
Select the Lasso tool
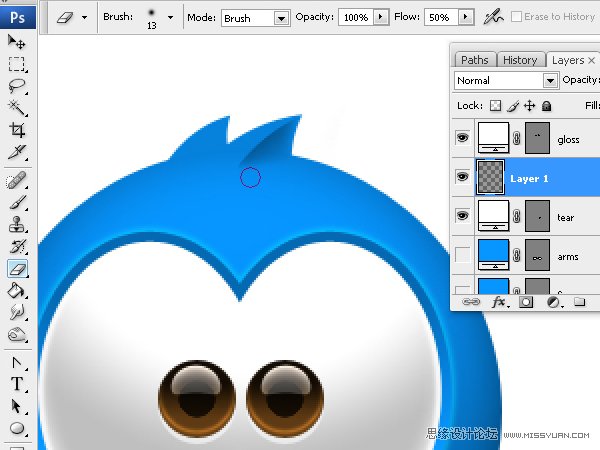[16, 86]
